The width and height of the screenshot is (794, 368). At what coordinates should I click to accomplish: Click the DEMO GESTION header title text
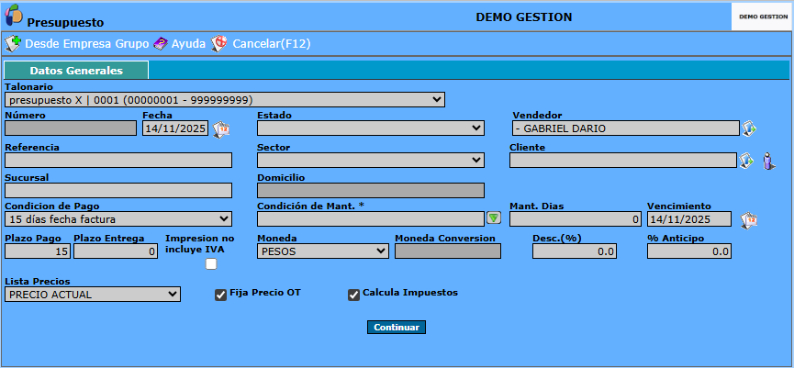(x=524, y=17)
